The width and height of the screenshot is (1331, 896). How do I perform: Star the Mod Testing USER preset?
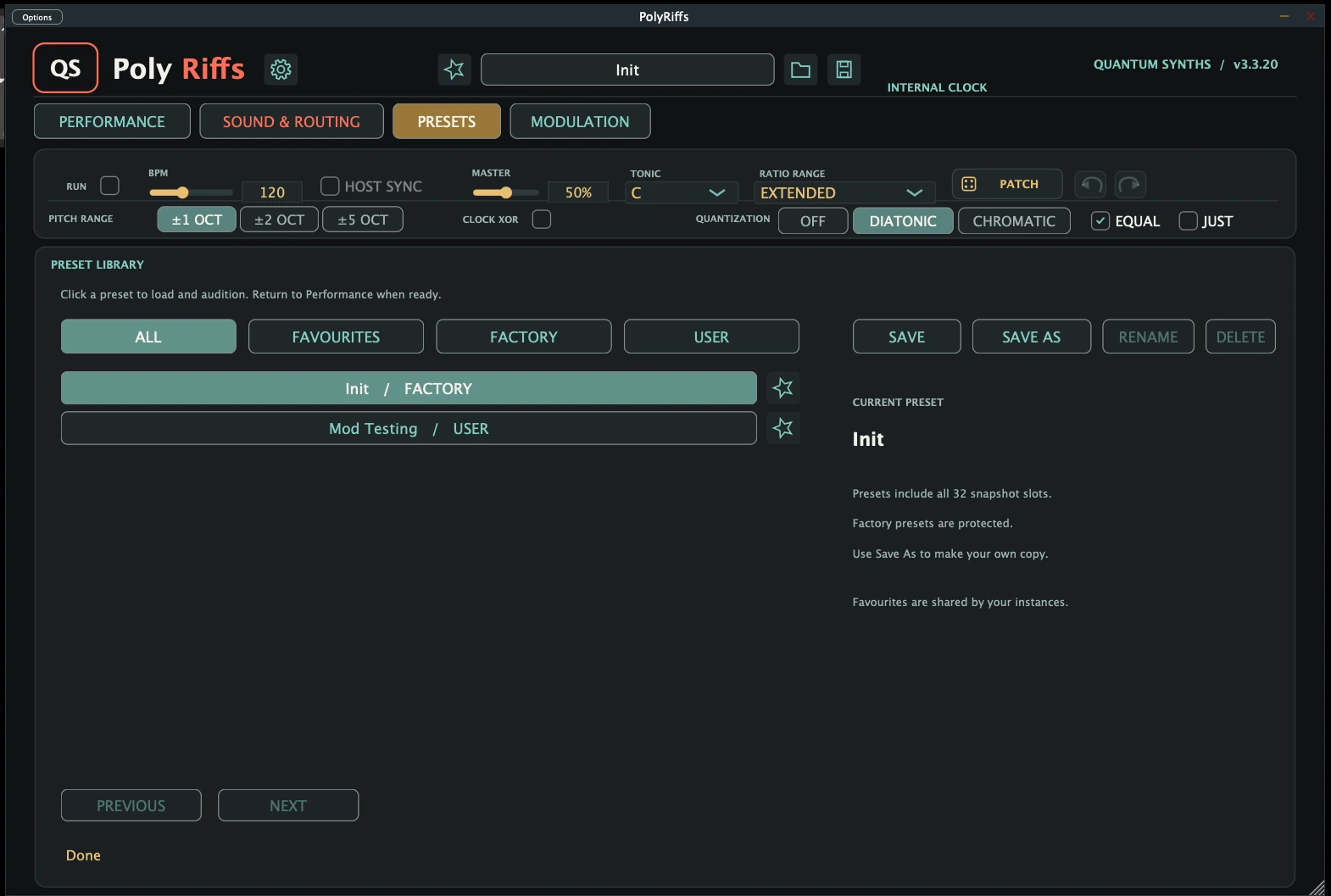coord(782,428)
